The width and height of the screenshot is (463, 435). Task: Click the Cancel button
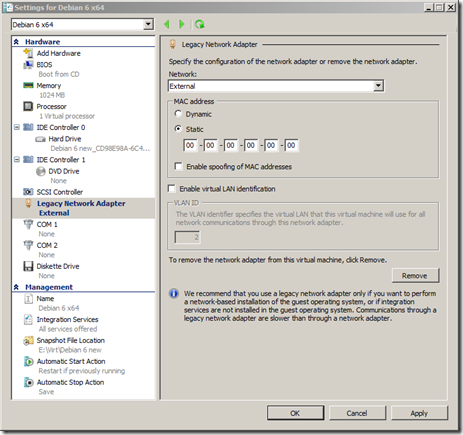point(357,413)
